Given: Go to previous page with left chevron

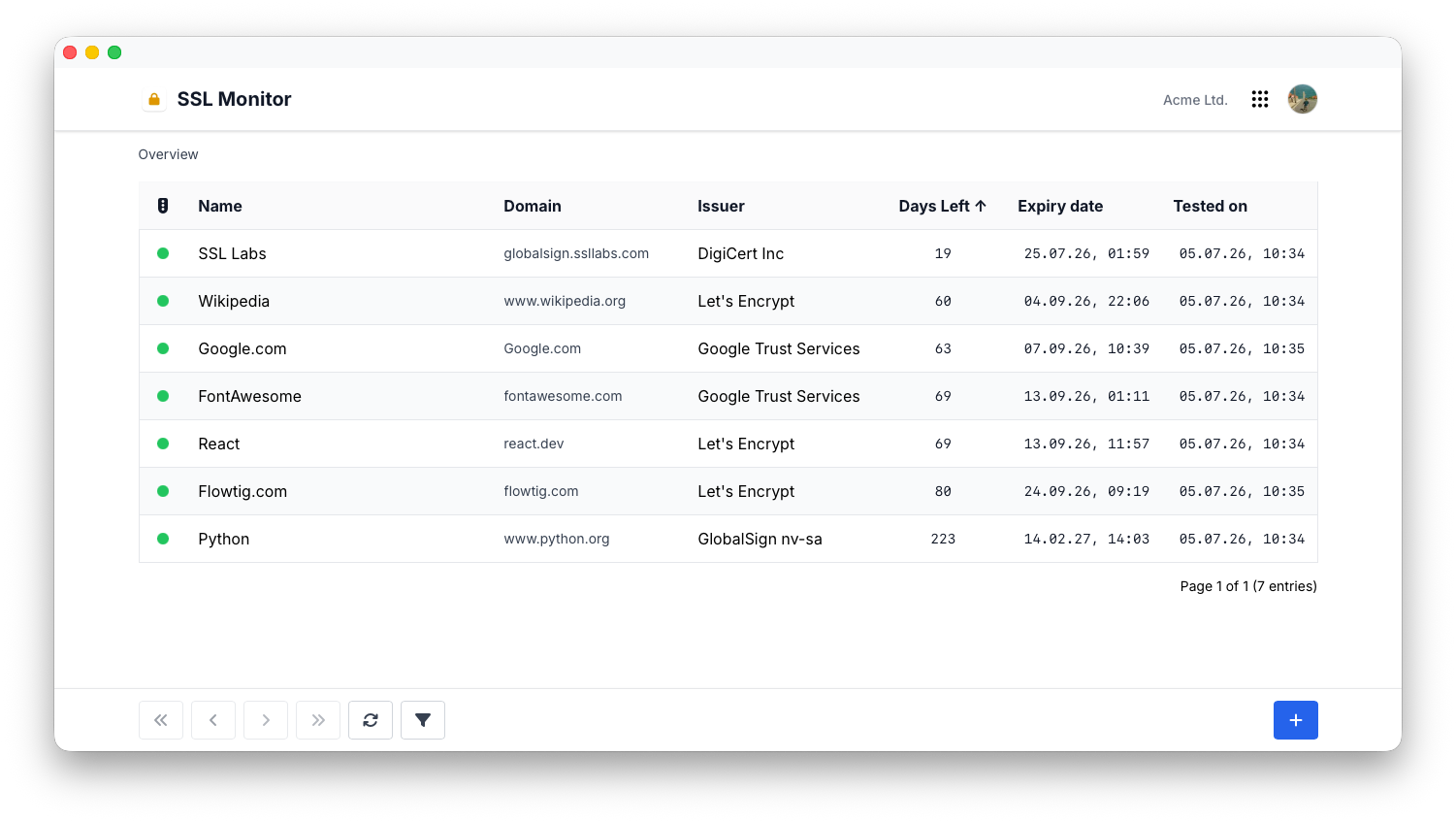Looking at the screenshot, I should (213, 720).
